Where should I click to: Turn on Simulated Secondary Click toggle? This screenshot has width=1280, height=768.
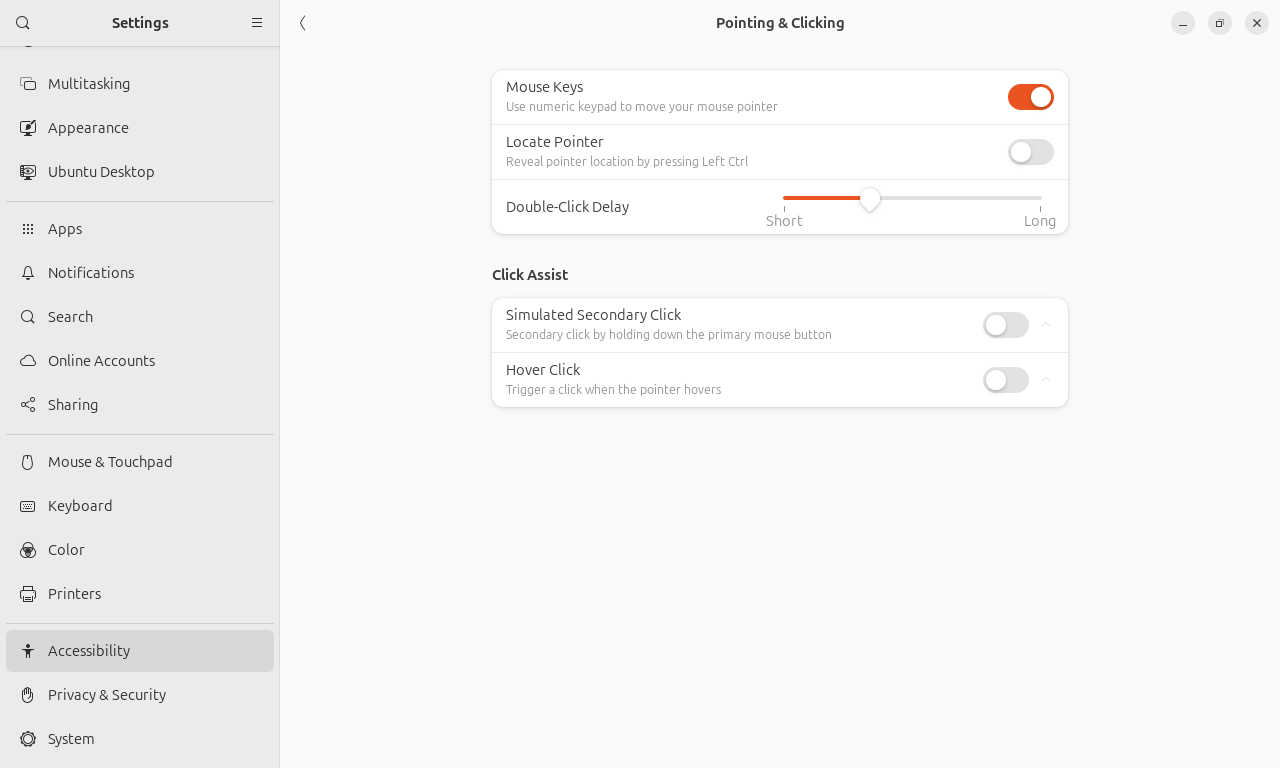[1005, 325]
